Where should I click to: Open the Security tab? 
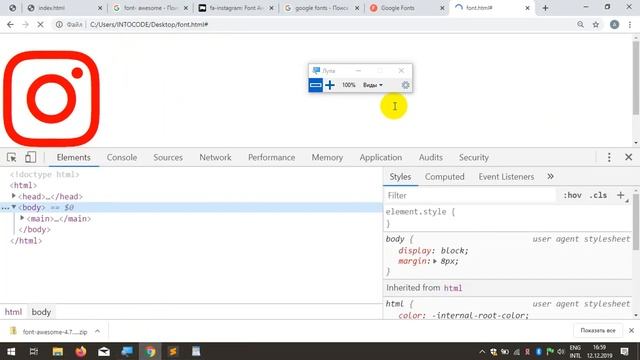pyautogui.click(x=473, y=158)
